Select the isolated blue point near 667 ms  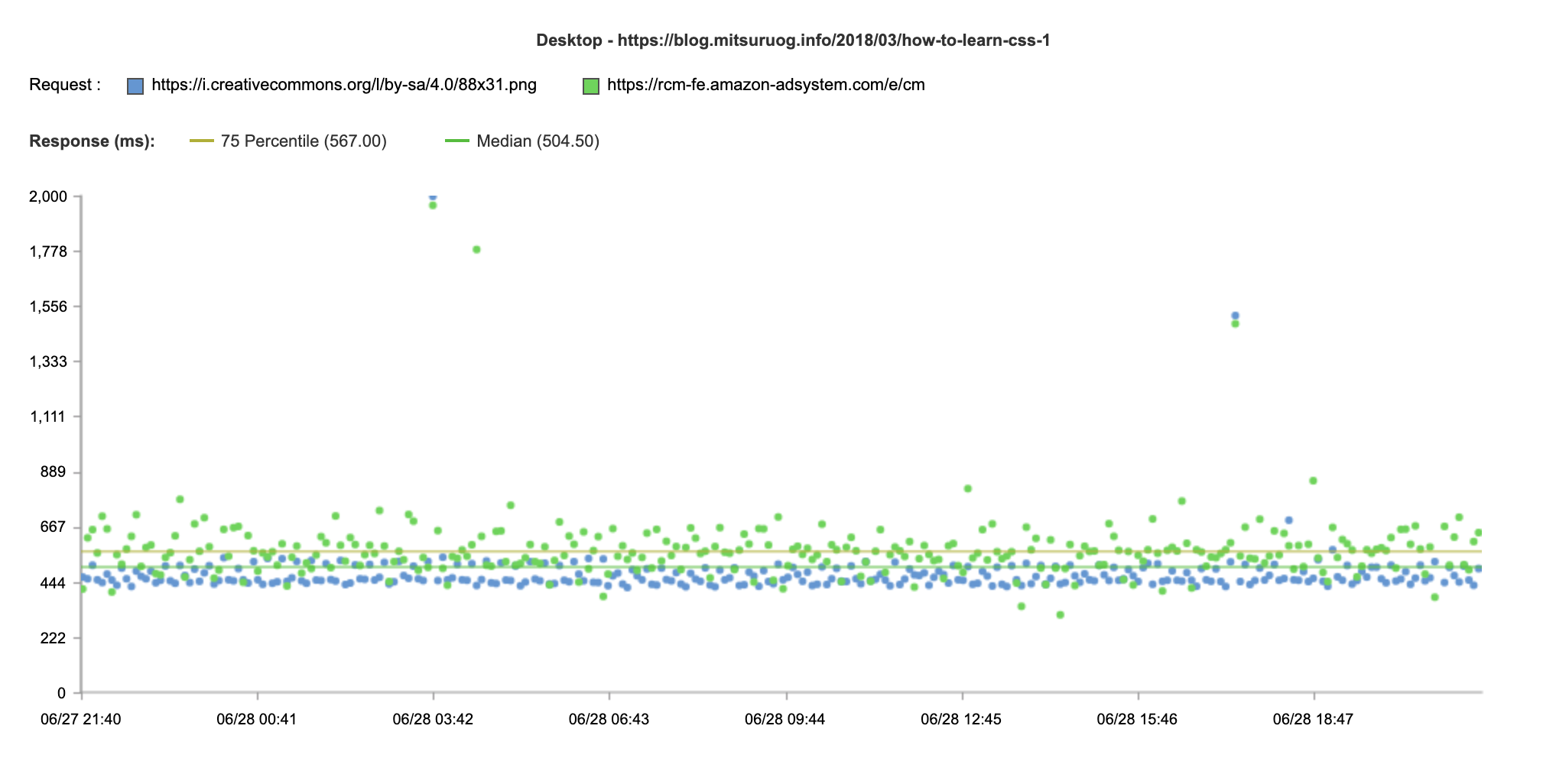(x=1288, y=520)
